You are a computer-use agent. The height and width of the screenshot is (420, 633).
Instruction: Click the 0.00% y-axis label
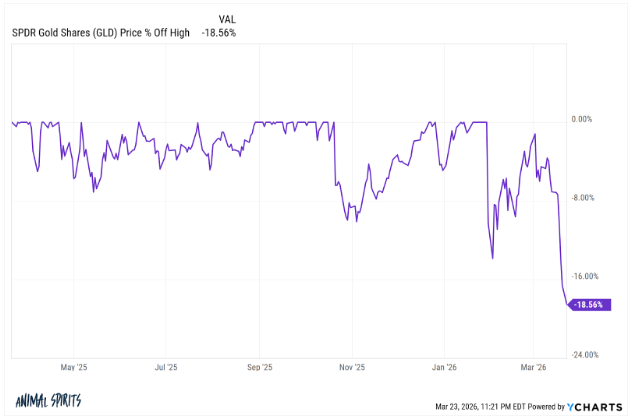tap(583, 119)
